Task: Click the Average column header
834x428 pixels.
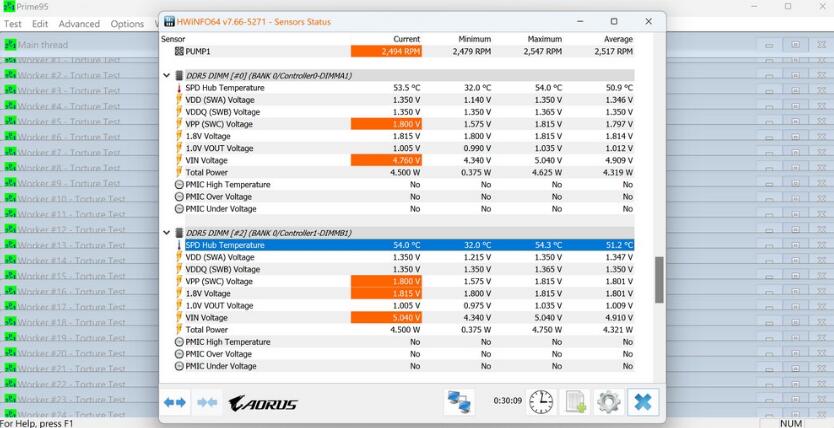Action: (x=615, y=39)
